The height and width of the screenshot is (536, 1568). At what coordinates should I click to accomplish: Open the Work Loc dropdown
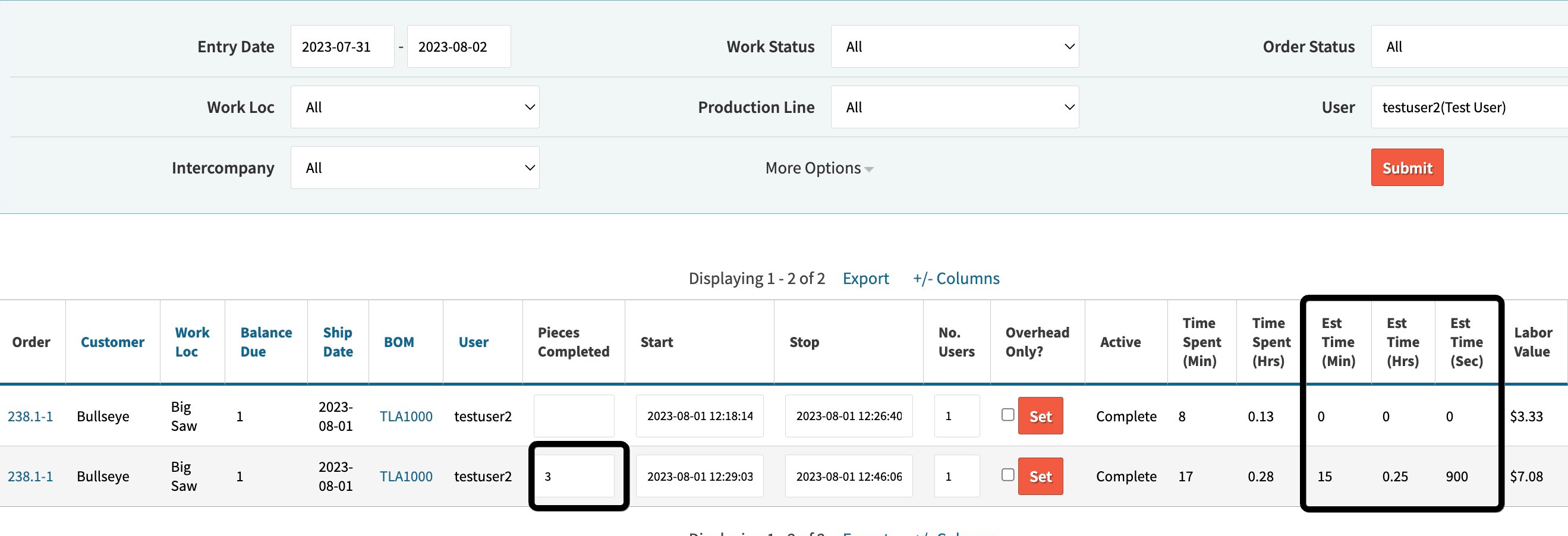pos(414,108)
